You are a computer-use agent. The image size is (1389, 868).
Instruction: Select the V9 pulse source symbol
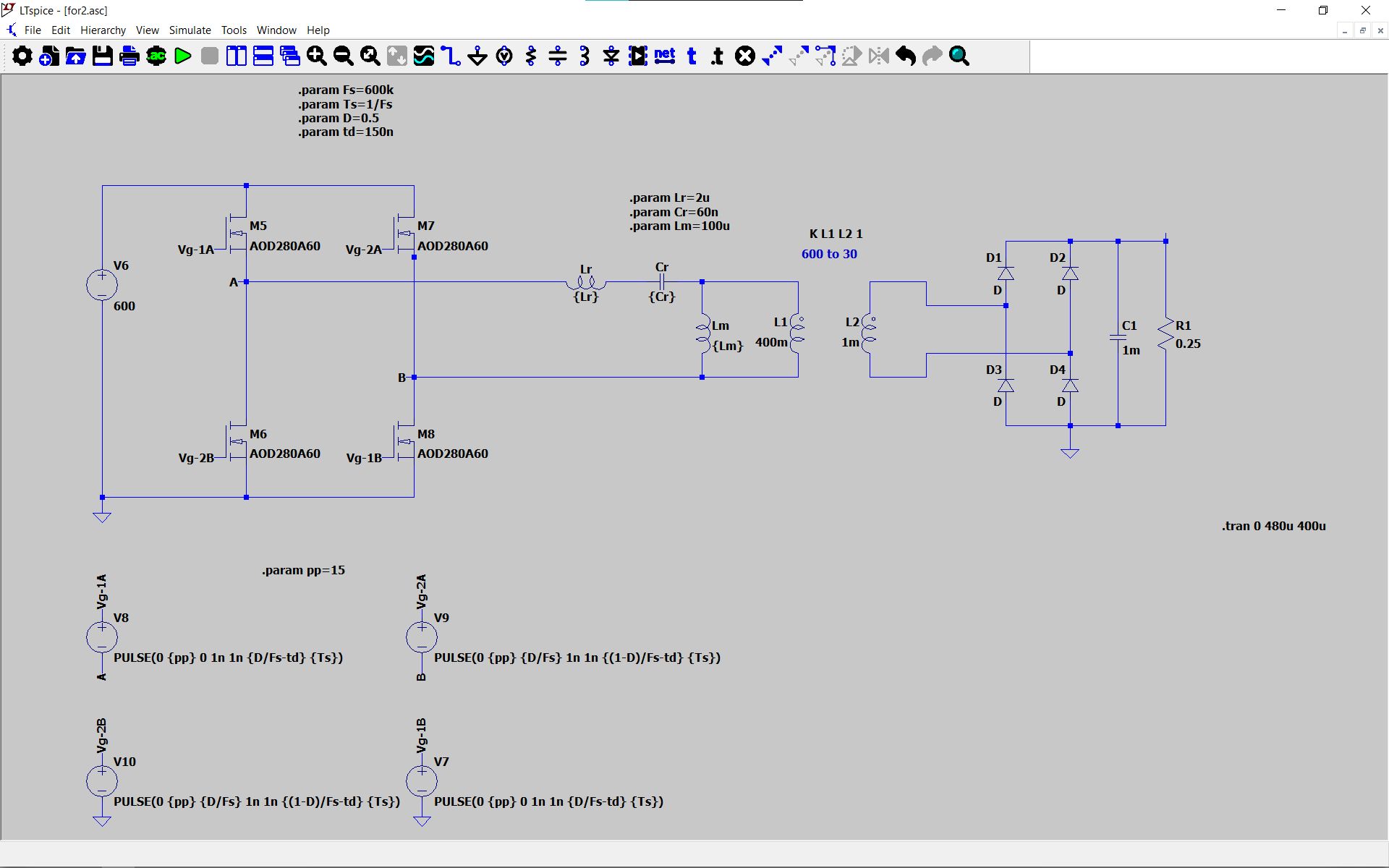(422, 637)
